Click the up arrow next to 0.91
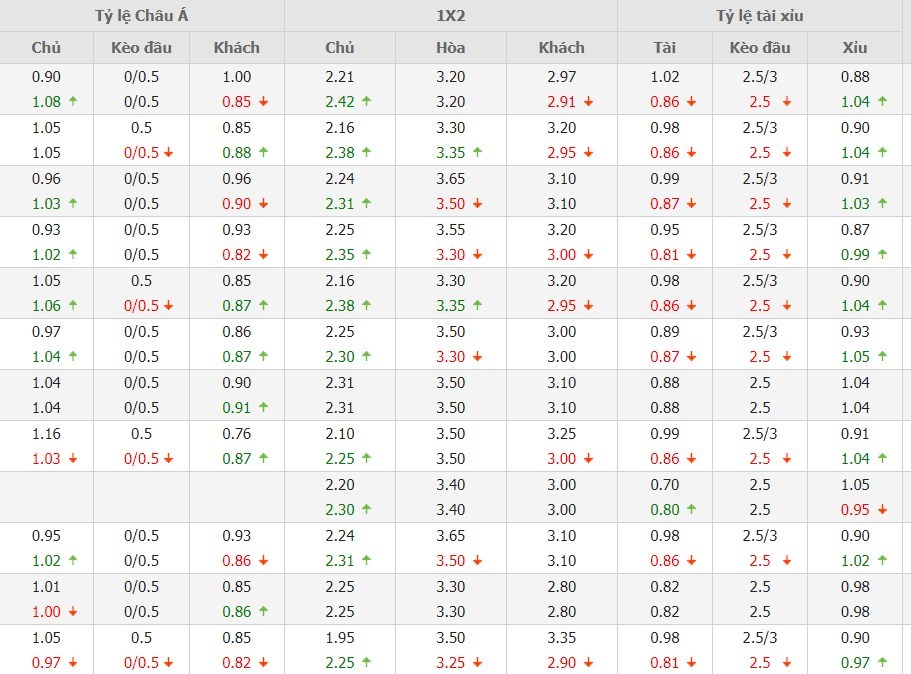Screen dimensions: 911x674 (x=263, y=408)
